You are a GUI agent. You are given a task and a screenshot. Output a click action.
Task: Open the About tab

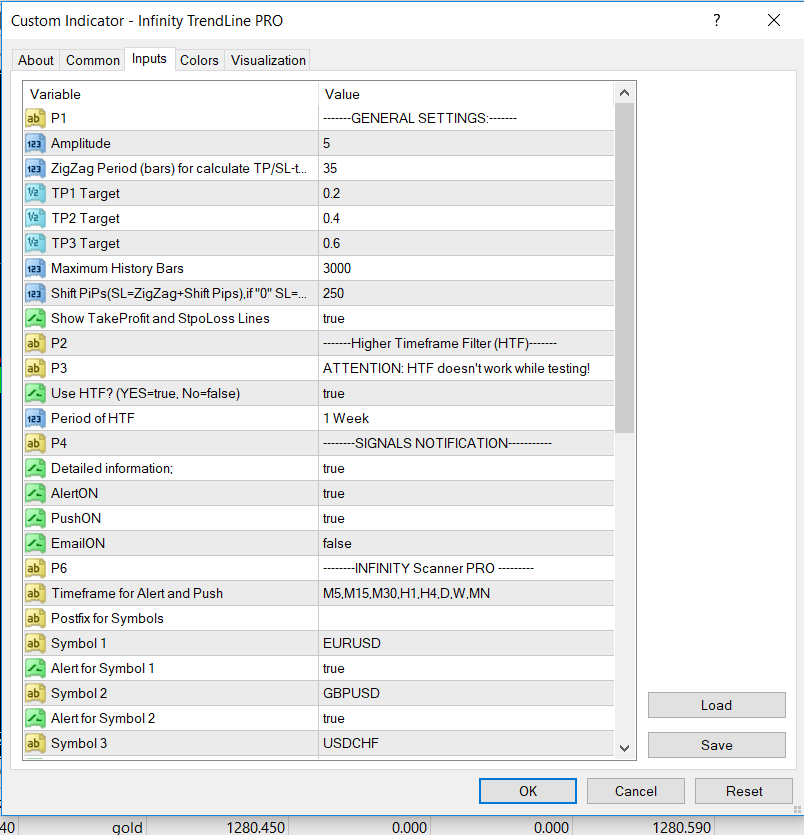coord(36,60)
